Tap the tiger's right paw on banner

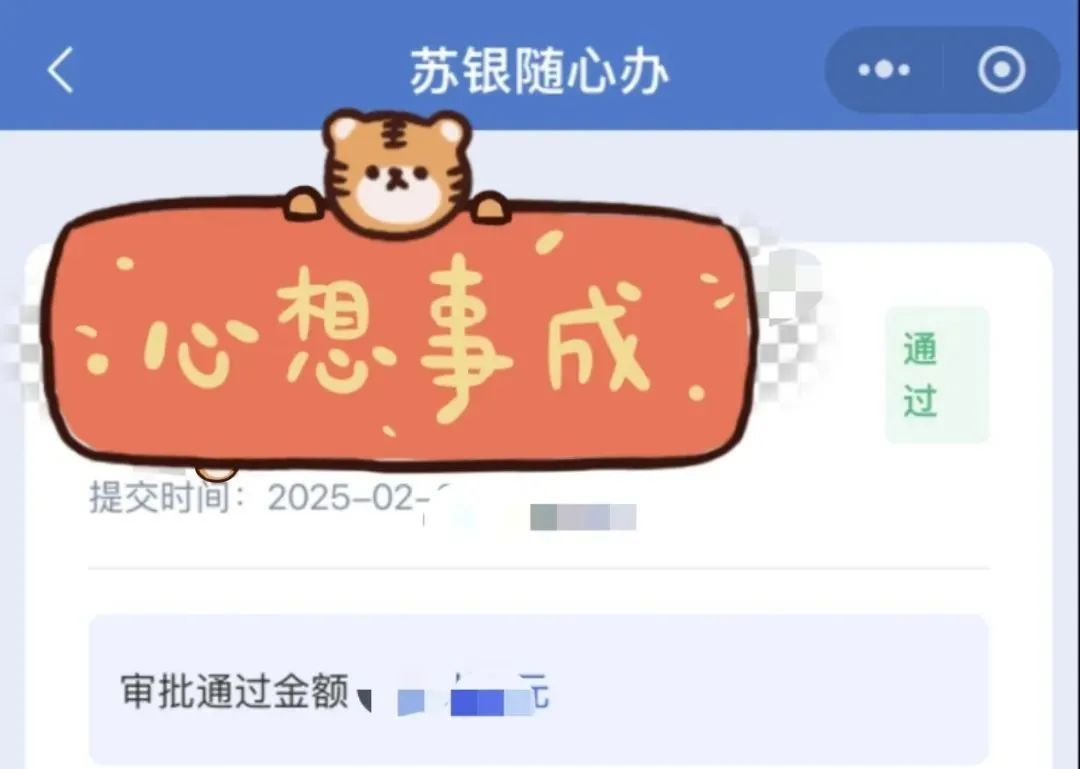[490, 207]
